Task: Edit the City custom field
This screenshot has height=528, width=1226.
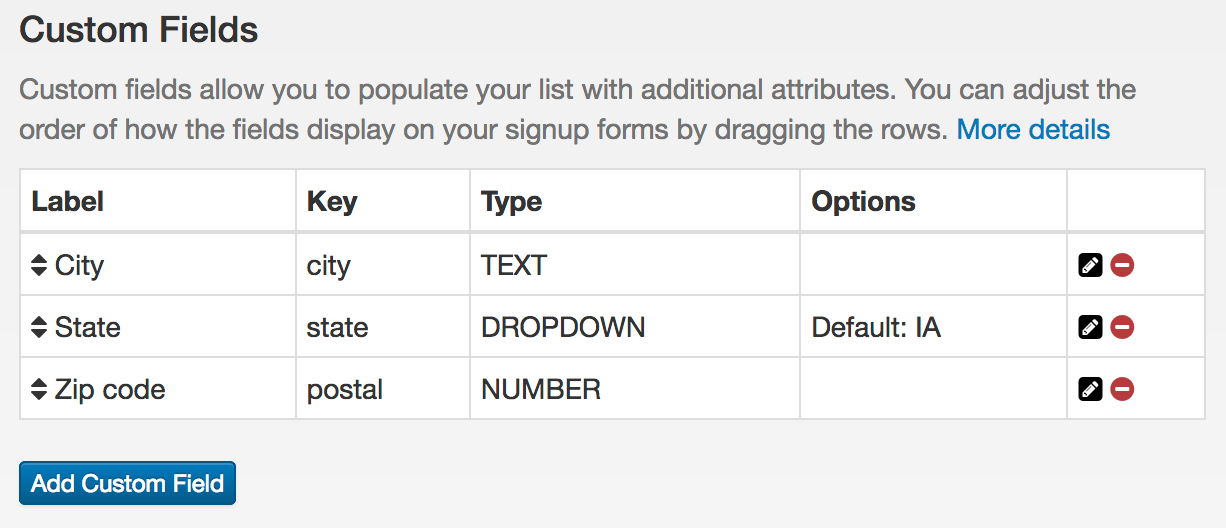Action: click(1090, 265)
